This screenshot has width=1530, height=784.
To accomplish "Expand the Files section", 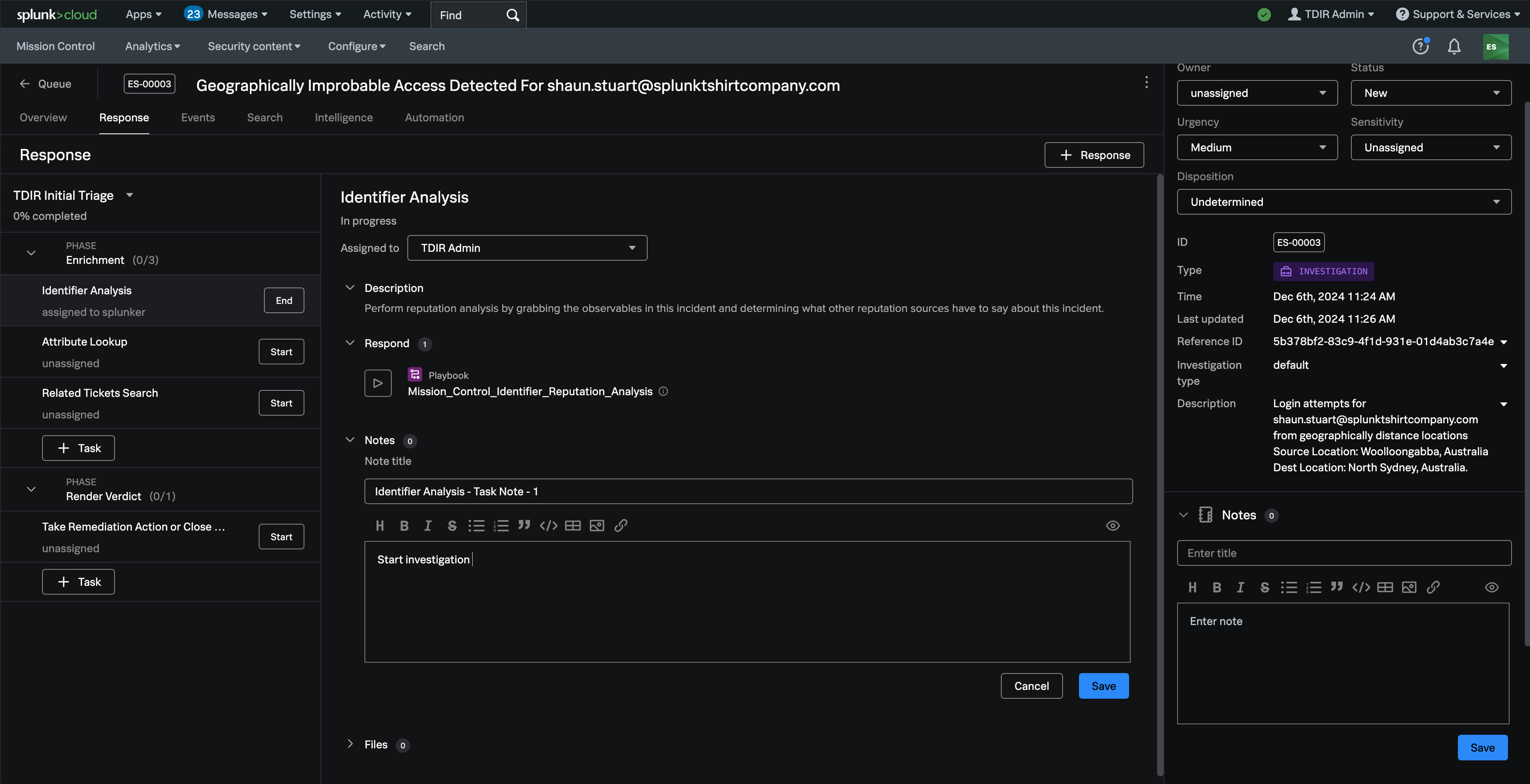I will (x=350, y=744).
